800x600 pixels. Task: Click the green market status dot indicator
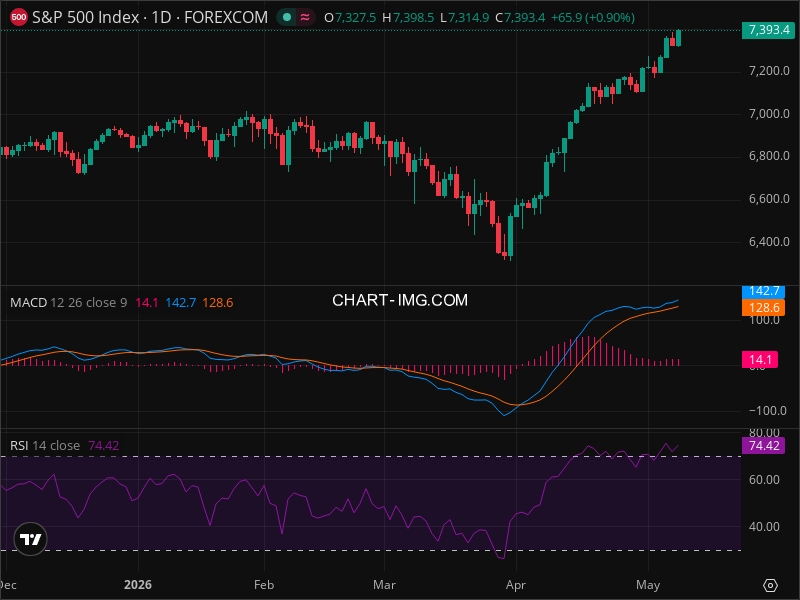[x=287, y=17]
